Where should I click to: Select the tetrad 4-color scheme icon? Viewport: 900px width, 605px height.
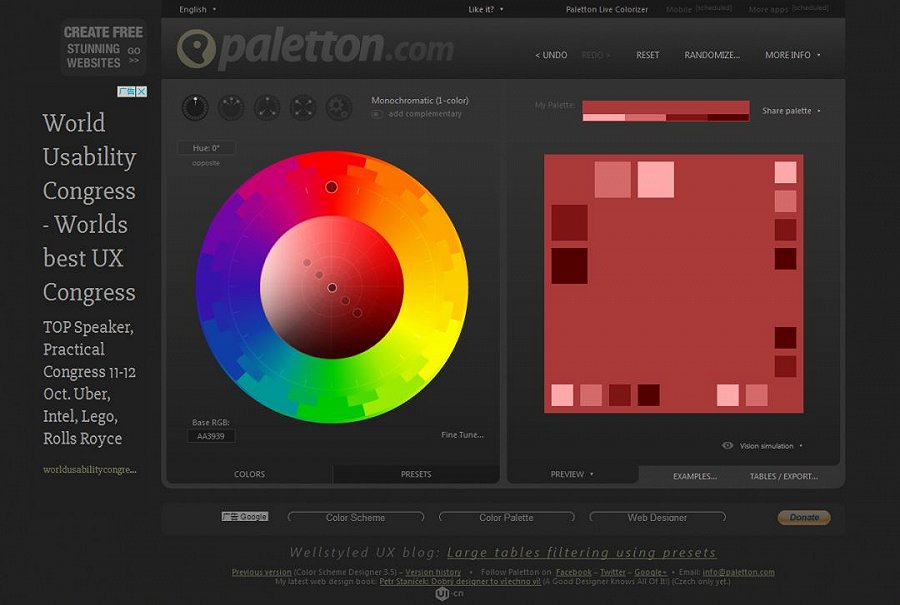(x=303, y=107)
